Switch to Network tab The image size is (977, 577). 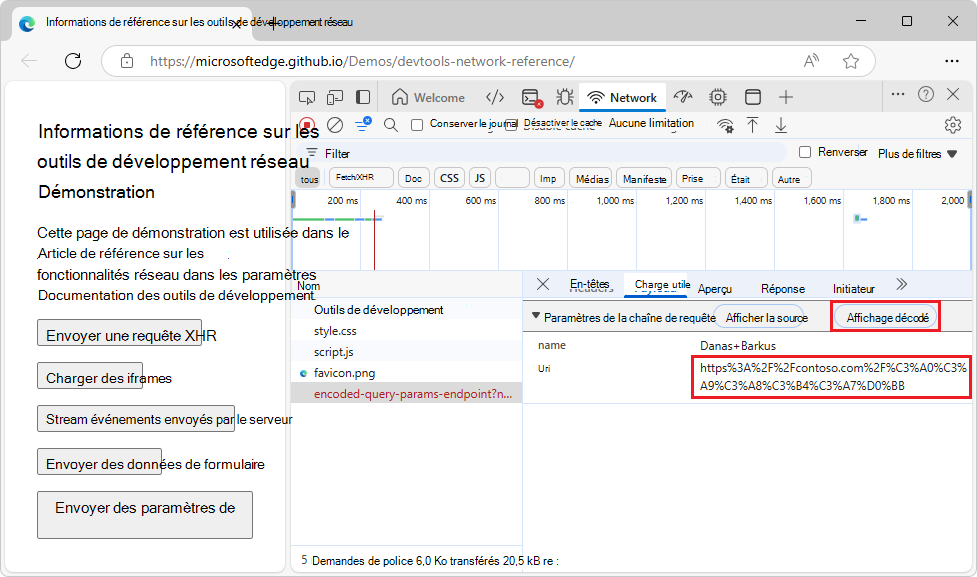(622, 98)
